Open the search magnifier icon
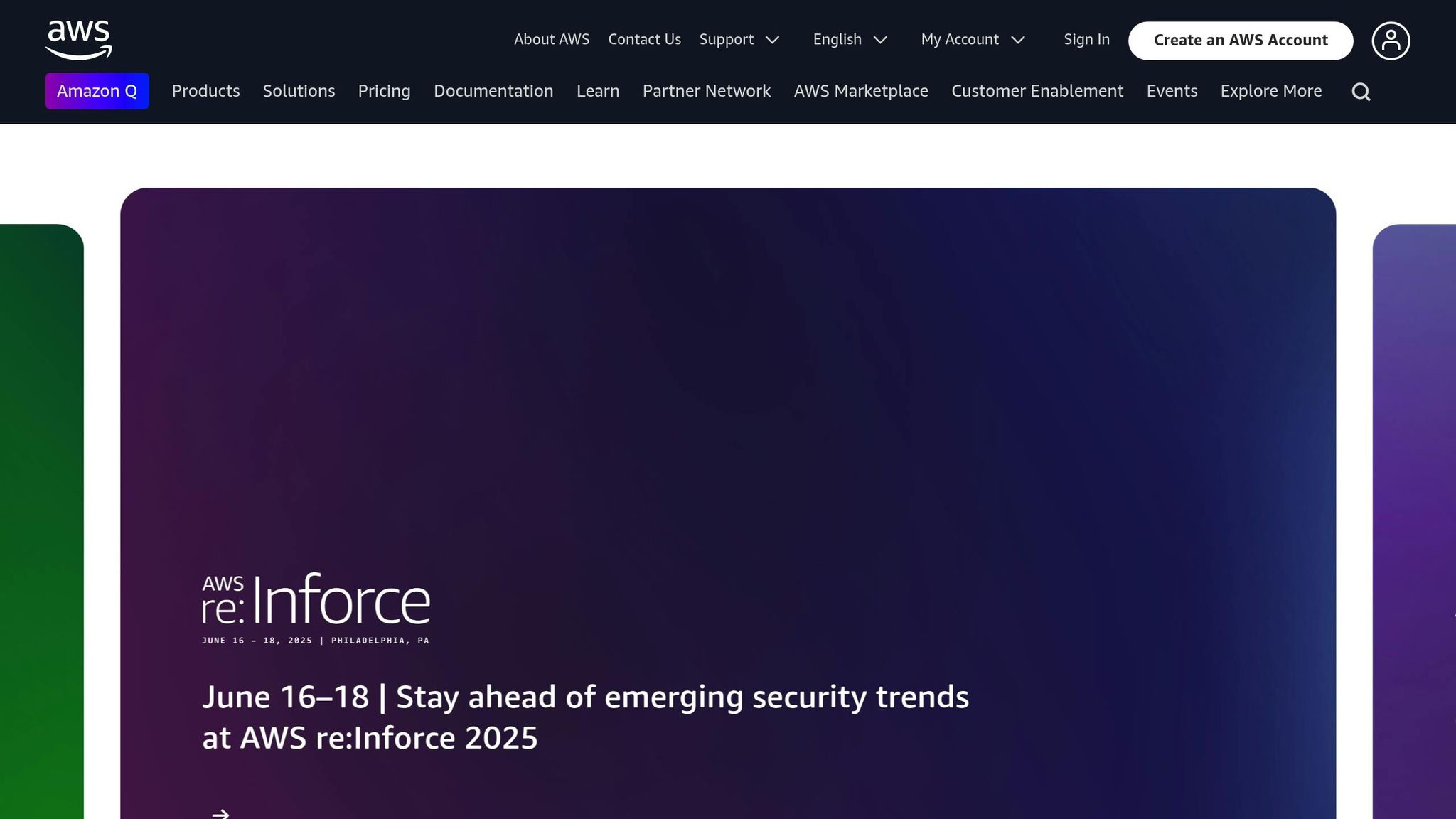Image resolution: width=1456 pixels, height=819 pixels. (x=1361, y=92)
